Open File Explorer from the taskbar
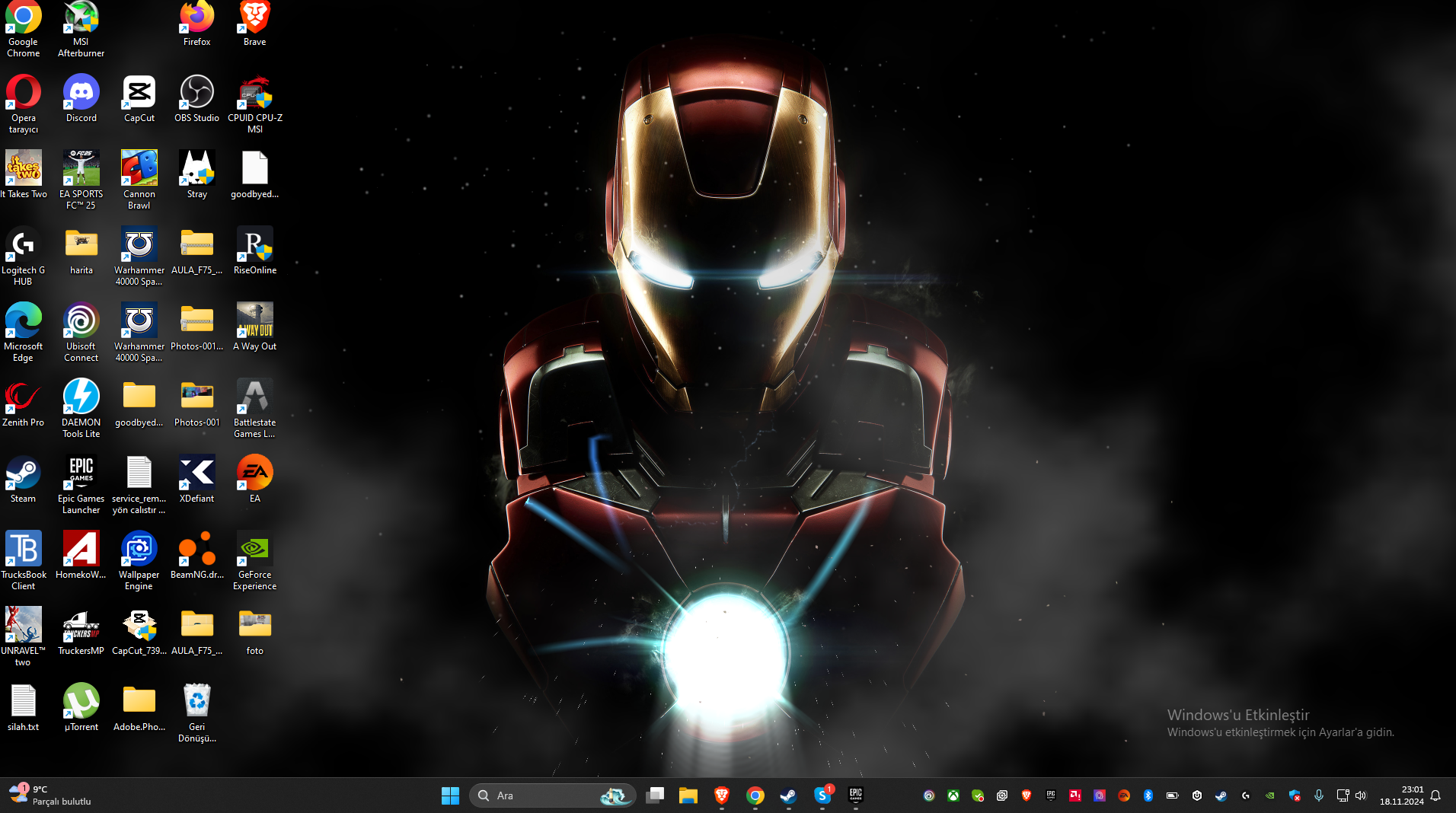Image resolution: width=1456 pixels, height=813 pixels. tap(688, 795)
